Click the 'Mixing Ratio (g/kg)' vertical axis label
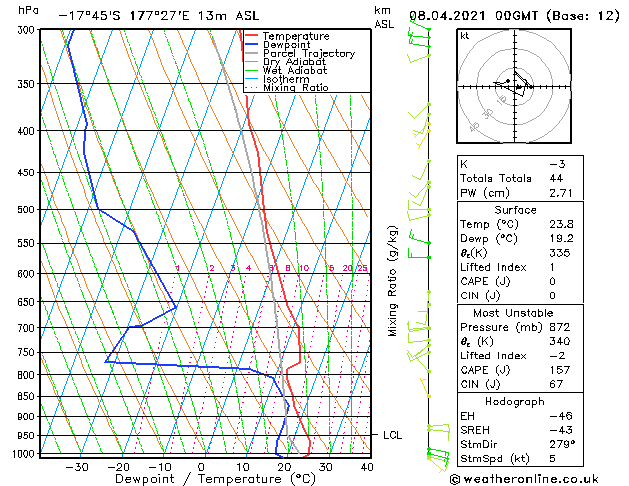 pos(392,281)
